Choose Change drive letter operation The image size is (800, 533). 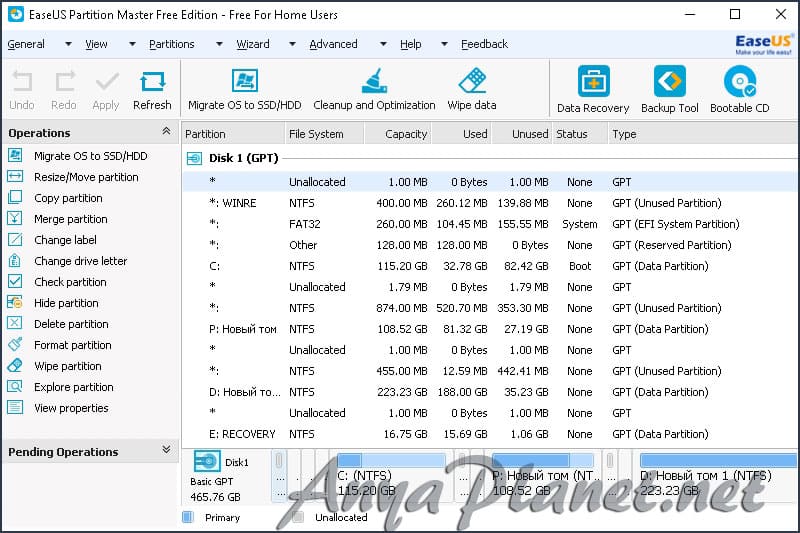(x=80, y=261)
